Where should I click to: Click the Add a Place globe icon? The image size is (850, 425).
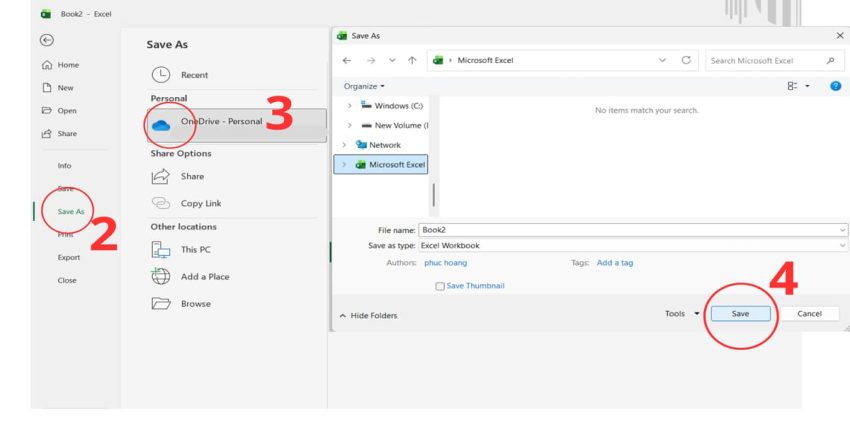(160, 276)
